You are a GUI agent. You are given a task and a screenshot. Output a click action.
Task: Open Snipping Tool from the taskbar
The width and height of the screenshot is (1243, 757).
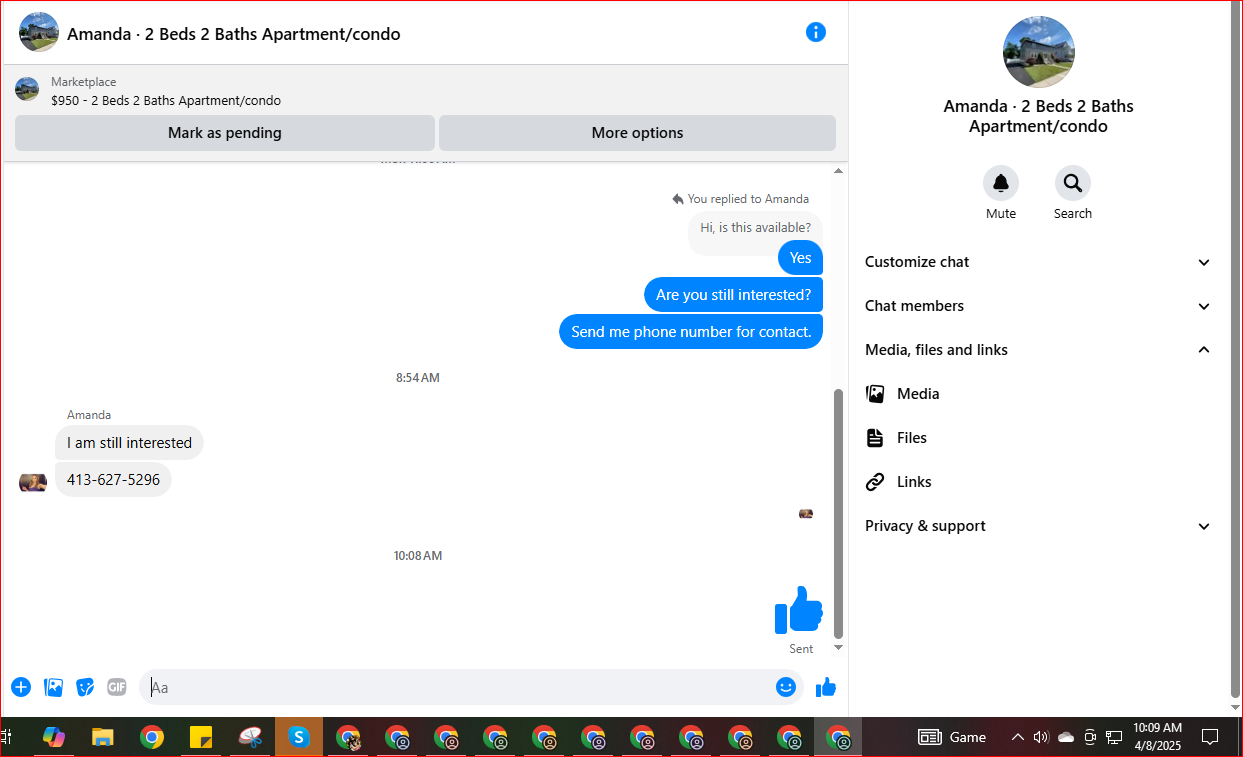(x=250, y=737)
